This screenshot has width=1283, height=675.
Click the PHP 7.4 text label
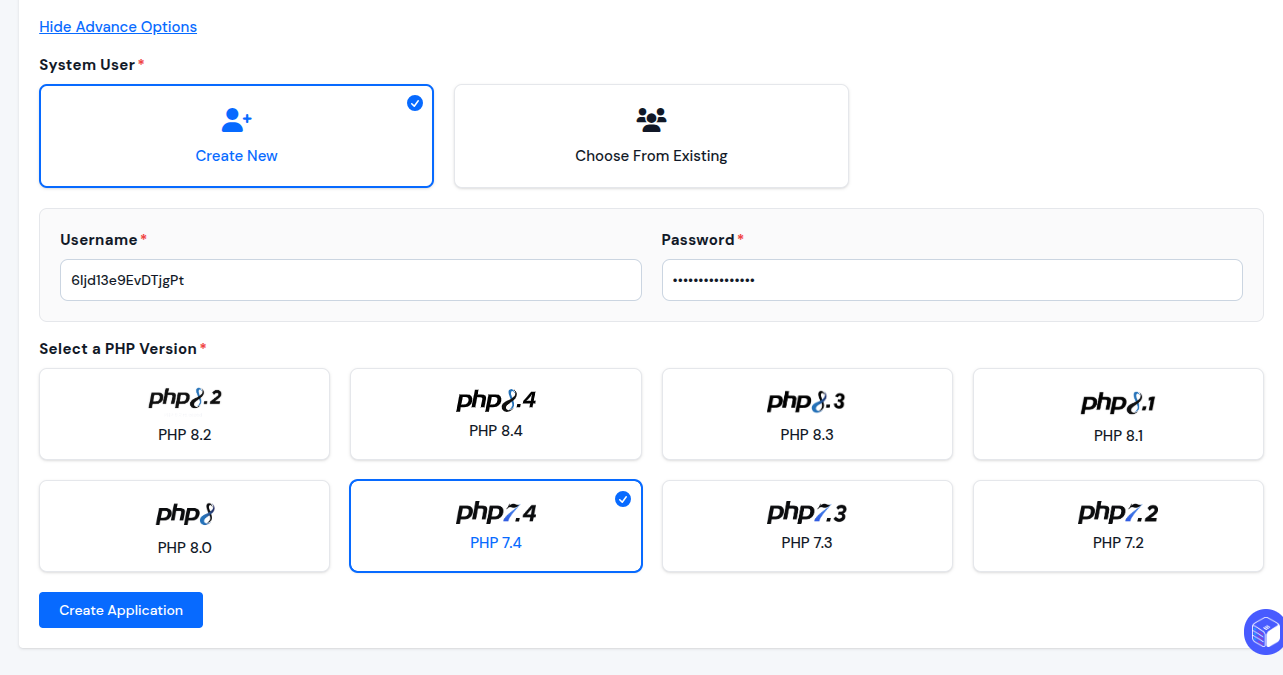tap(496, 543)
